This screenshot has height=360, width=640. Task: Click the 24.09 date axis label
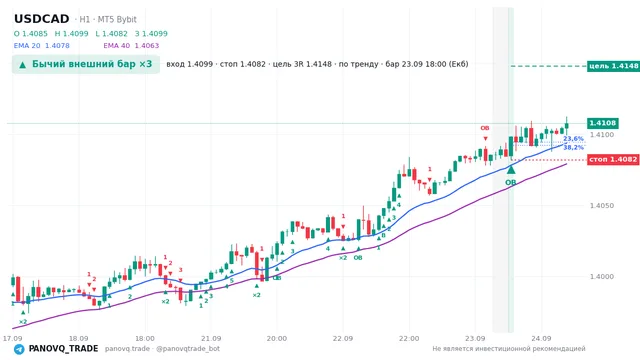(541, 338)
